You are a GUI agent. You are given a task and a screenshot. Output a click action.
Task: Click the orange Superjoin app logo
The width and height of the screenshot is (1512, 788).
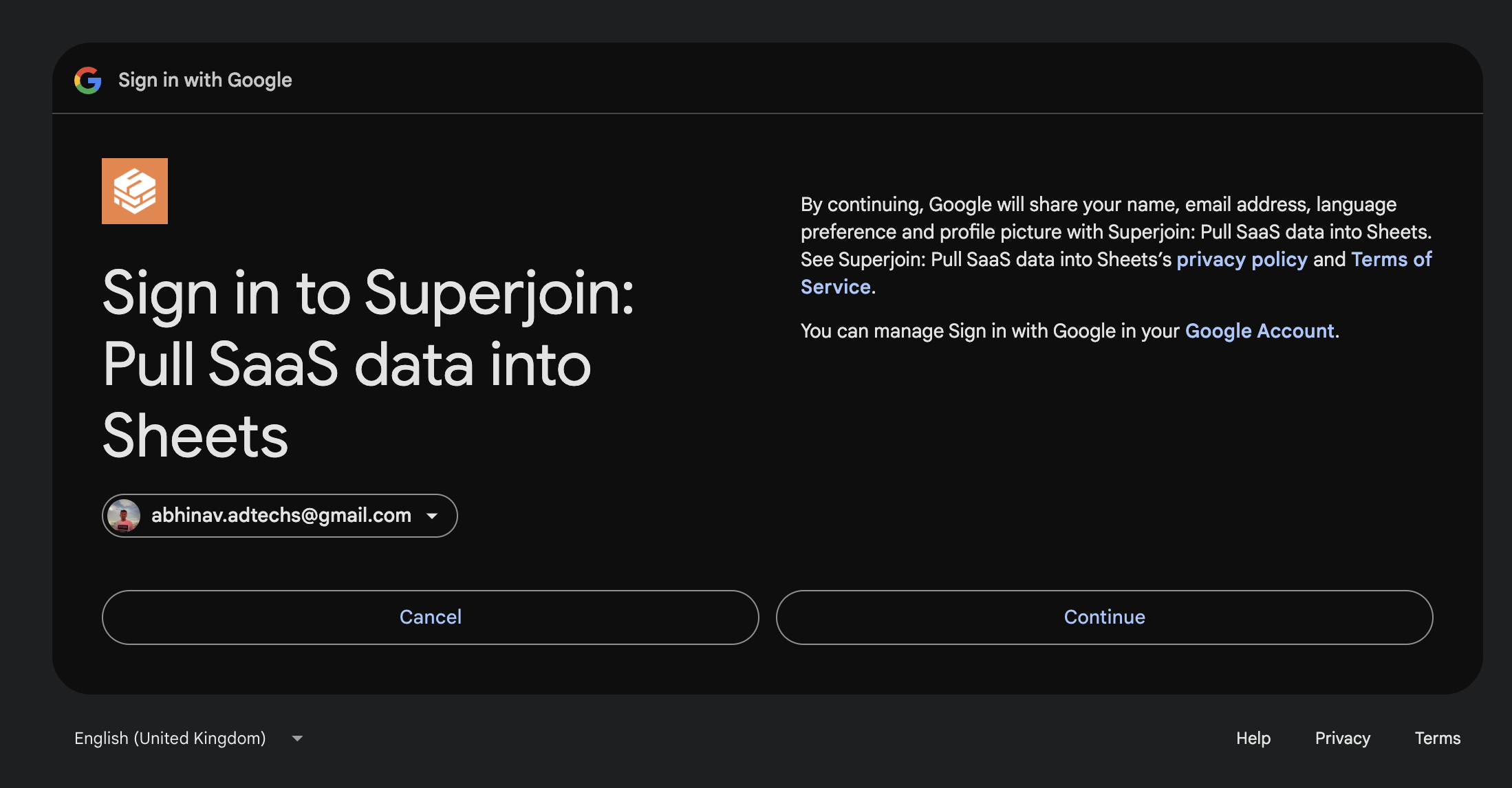(x=135, y=191)
